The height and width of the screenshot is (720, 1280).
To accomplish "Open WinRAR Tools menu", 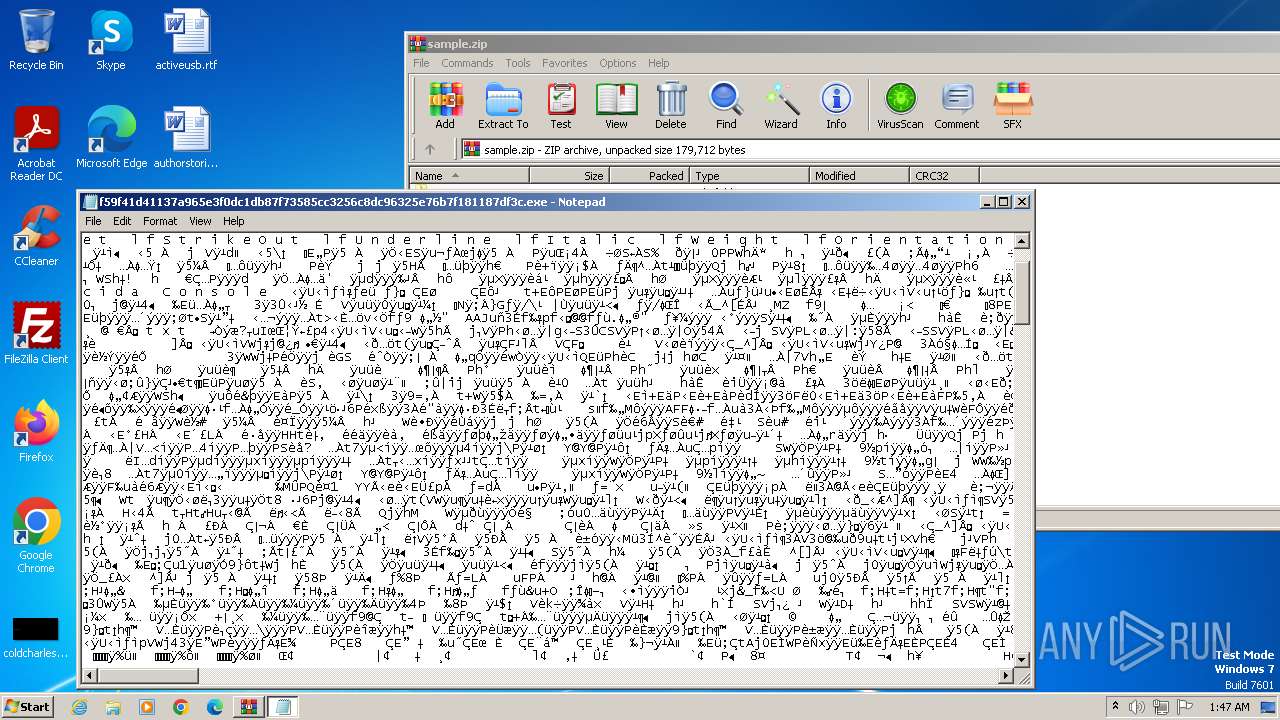I will [x=518, y=63].
